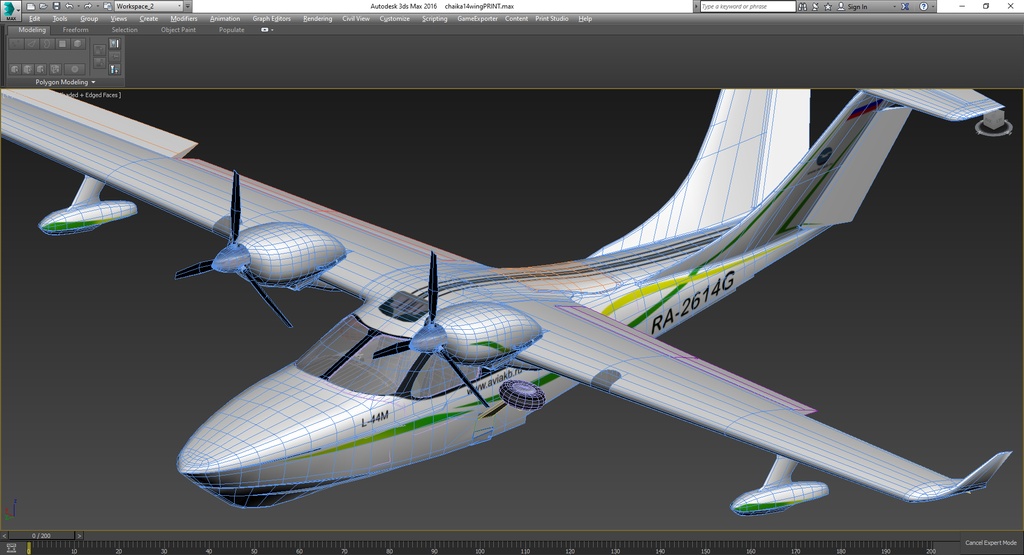Select the Edge sub-object level icon
Image resolution: width=1024 pixels, height=555 pixels.
pos(32,44)
